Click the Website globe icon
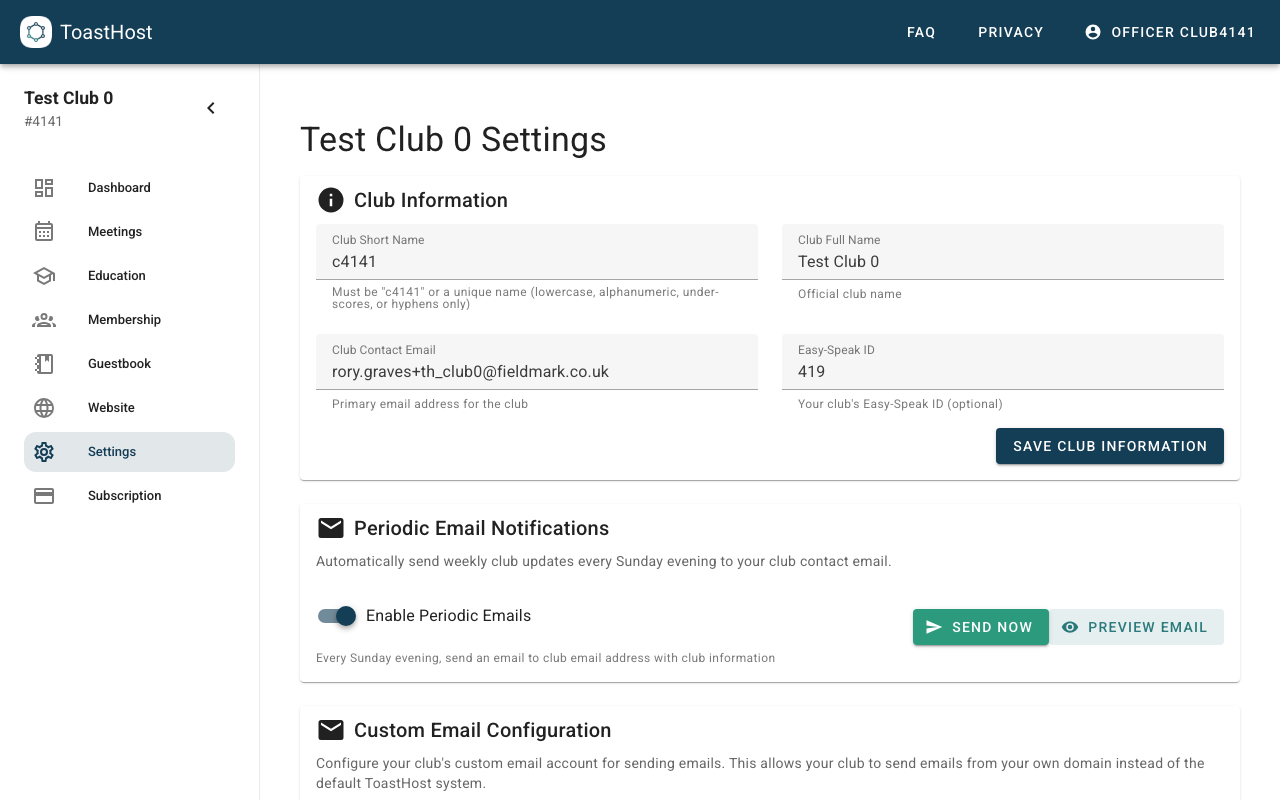Image resolution: width=1280 pixels, height=800 pixels. coord(44,408)
